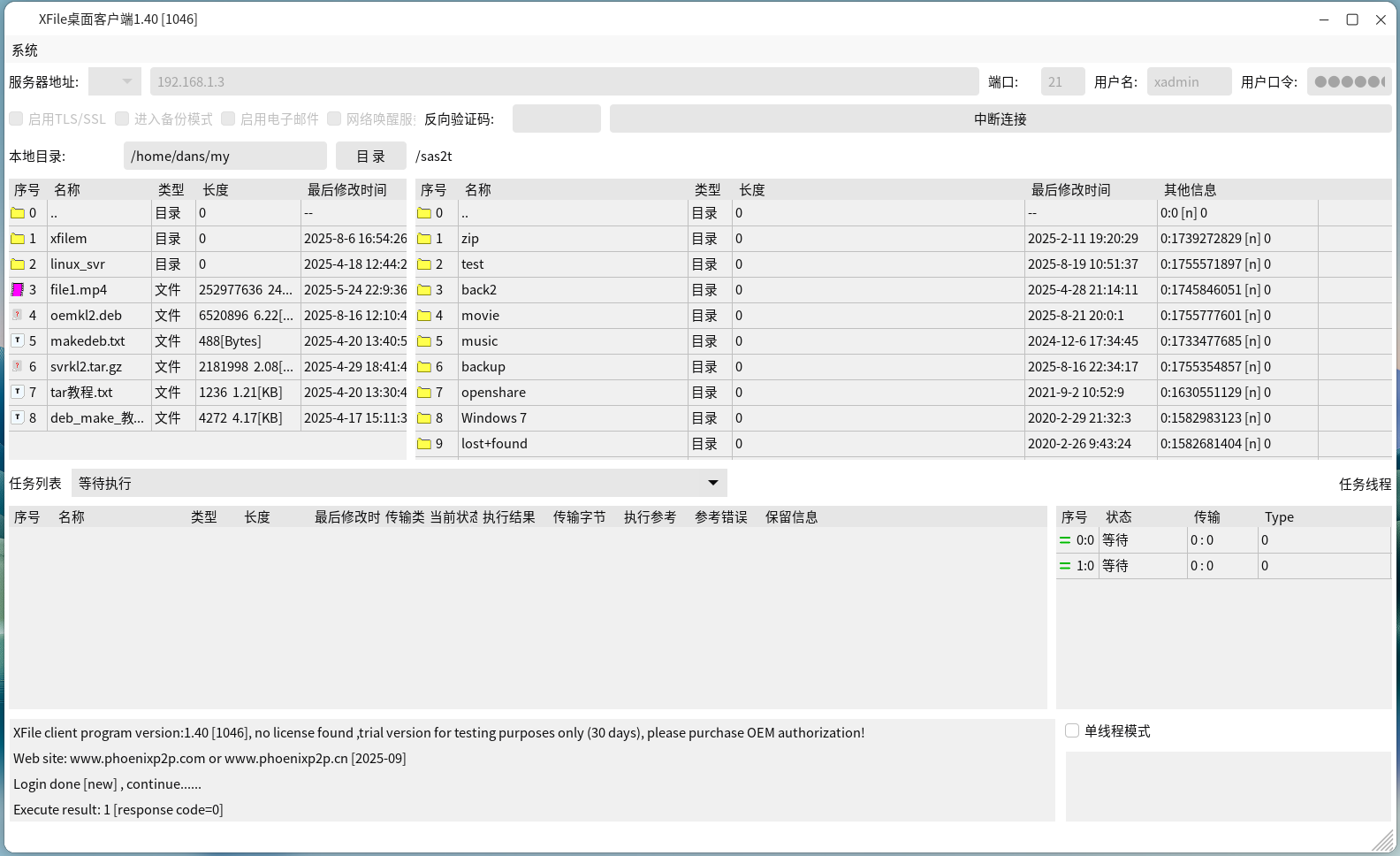The width and height of the screenshot is (1400, 856).
Task: Expand the 等待执行 task list dropdown
Action: tap(712, 483)
